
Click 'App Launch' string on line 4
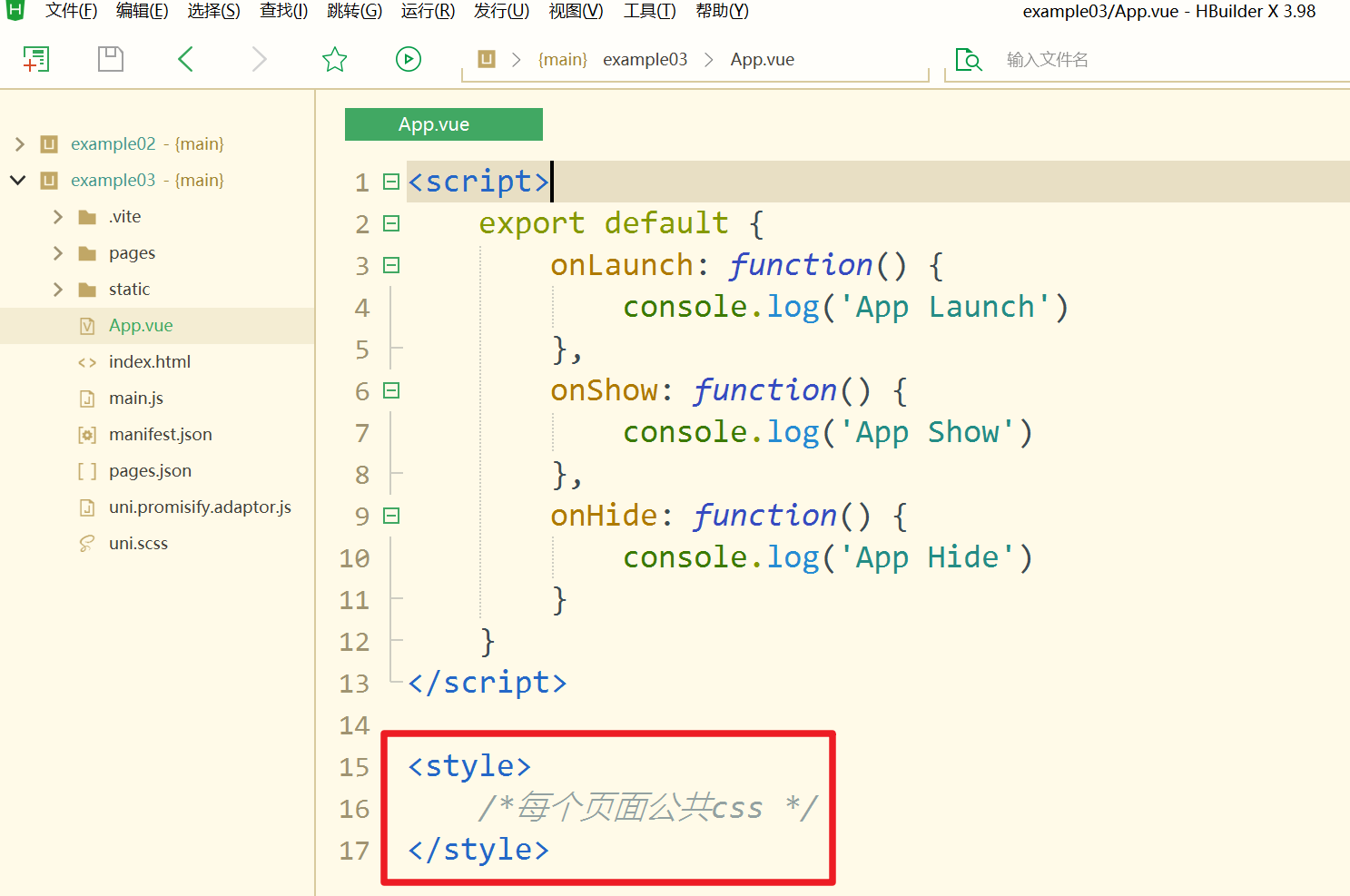pos(944,307)
